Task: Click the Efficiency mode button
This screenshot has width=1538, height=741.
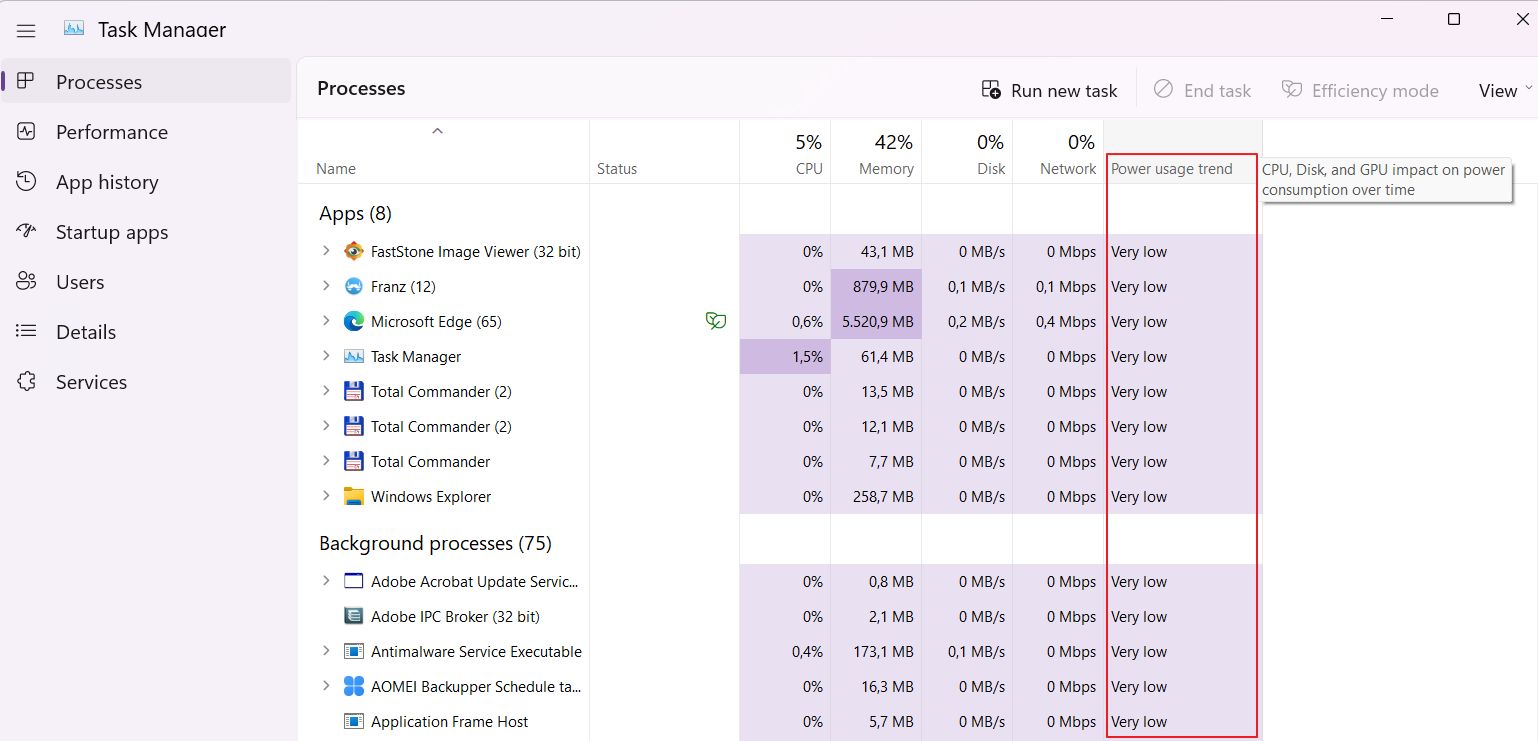Action: [x=1360, y=91]
